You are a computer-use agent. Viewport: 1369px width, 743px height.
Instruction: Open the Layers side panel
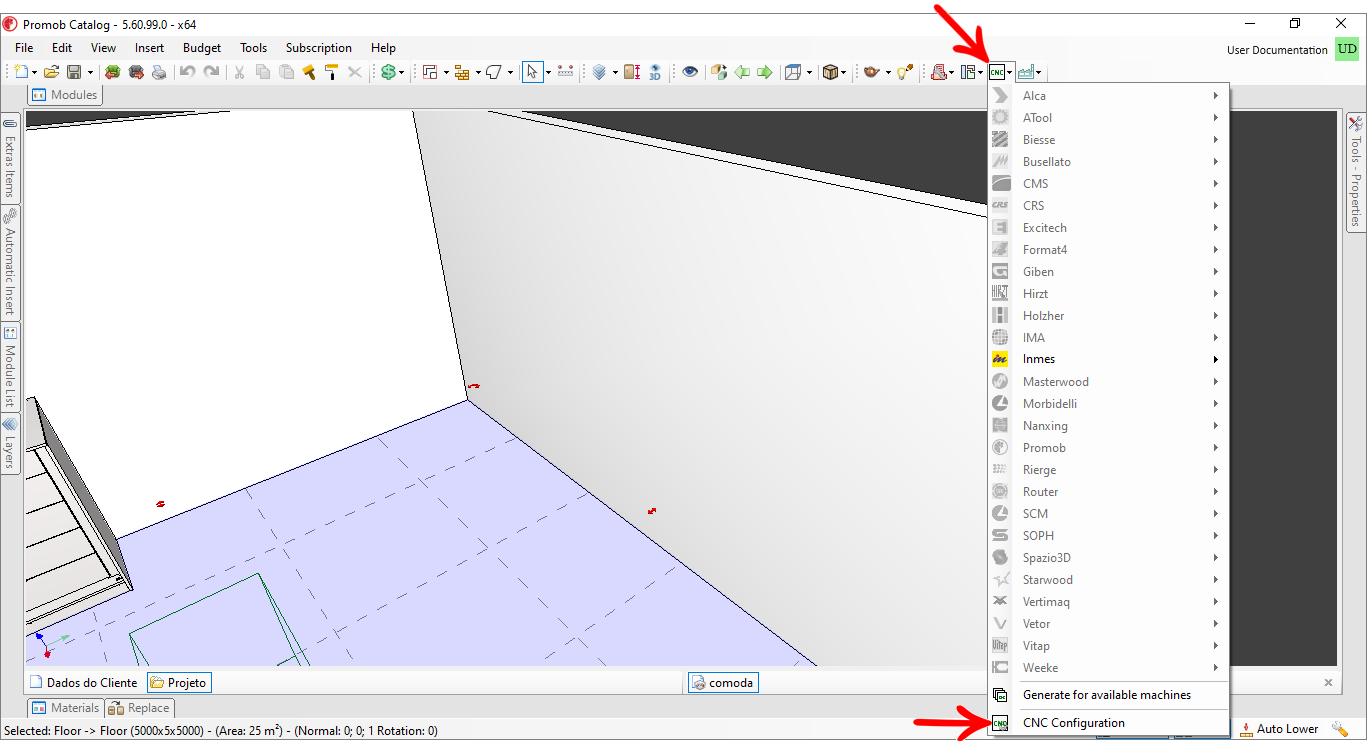pos(10,444)
